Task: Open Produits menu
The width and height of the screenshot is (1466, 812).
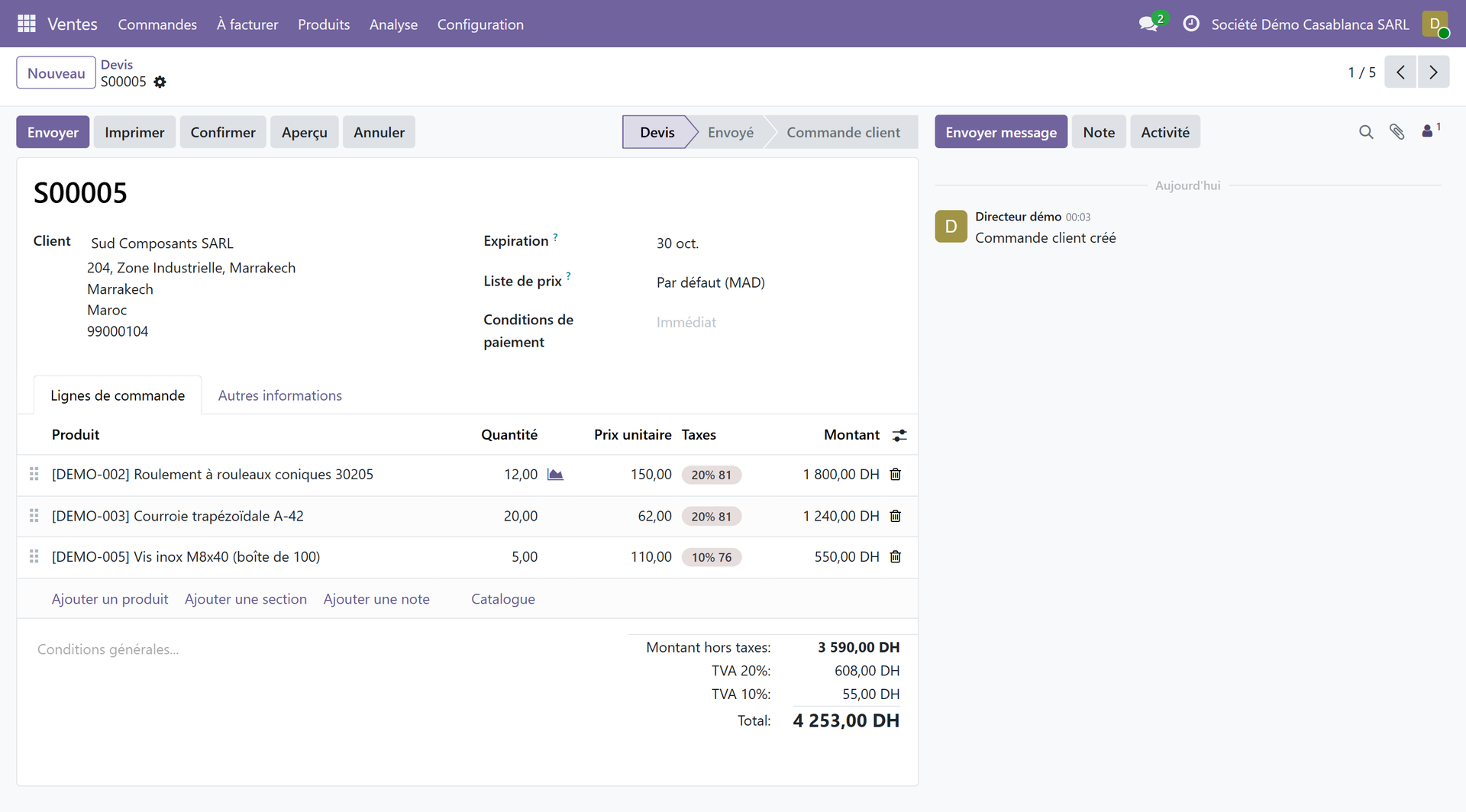Action: pos(324,24)
